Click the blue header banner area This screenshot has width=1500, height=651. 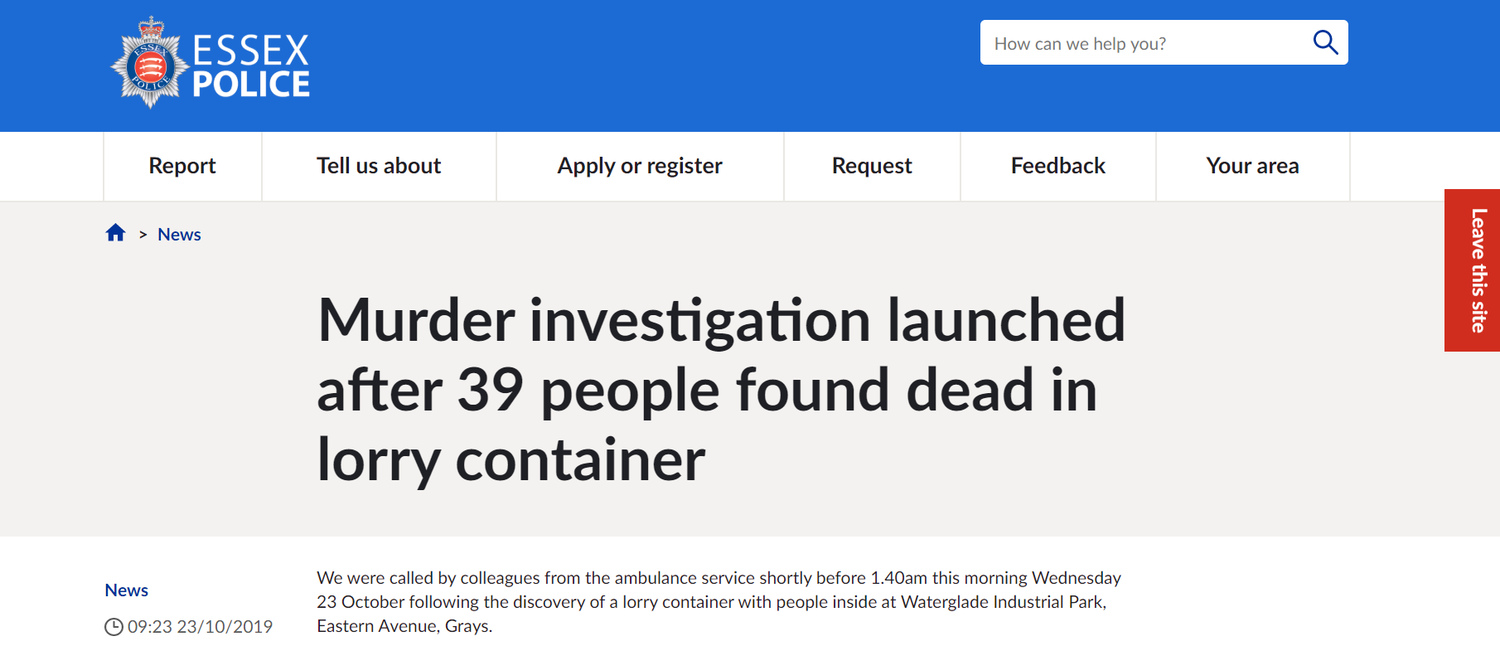(650, 66)
